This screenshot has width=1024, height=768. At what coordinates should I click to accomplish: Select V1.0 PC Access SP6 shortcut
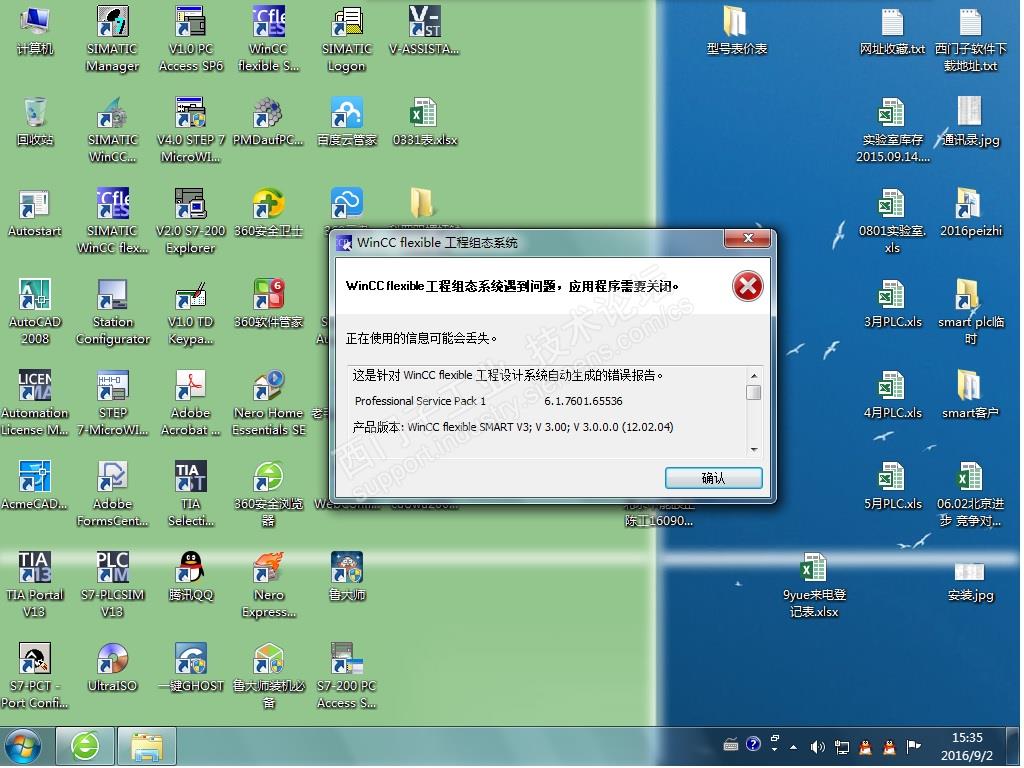click(191, 38)
